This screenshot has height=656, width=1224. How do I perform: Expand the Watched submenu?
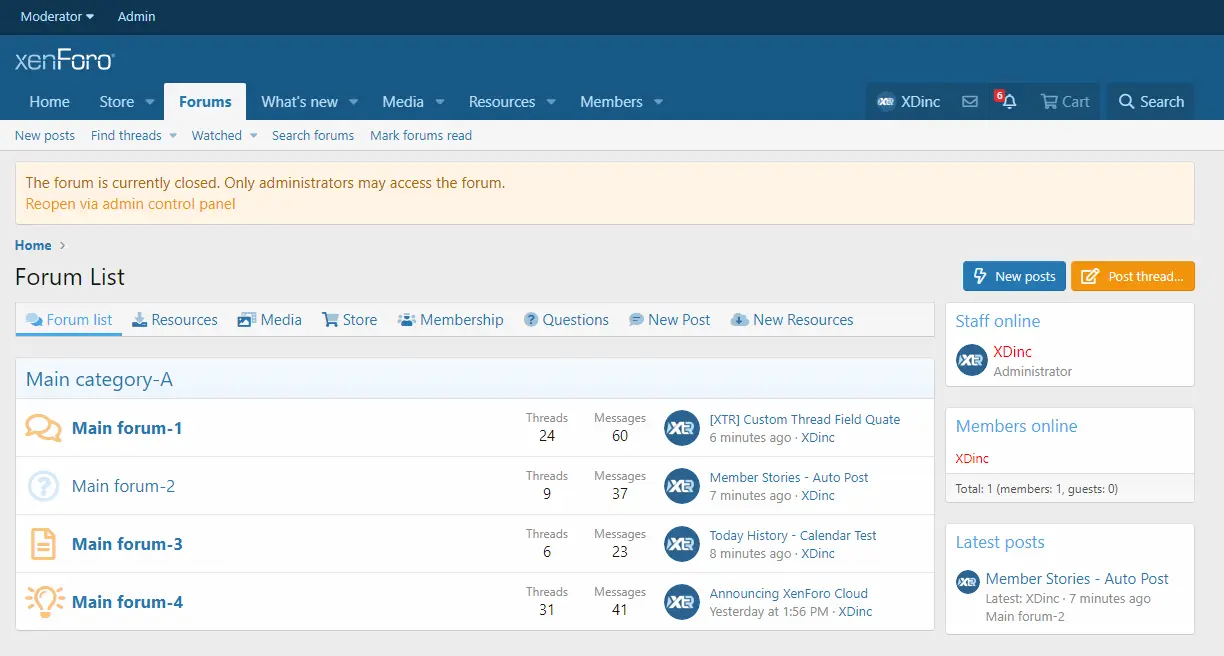pos(224,135)
